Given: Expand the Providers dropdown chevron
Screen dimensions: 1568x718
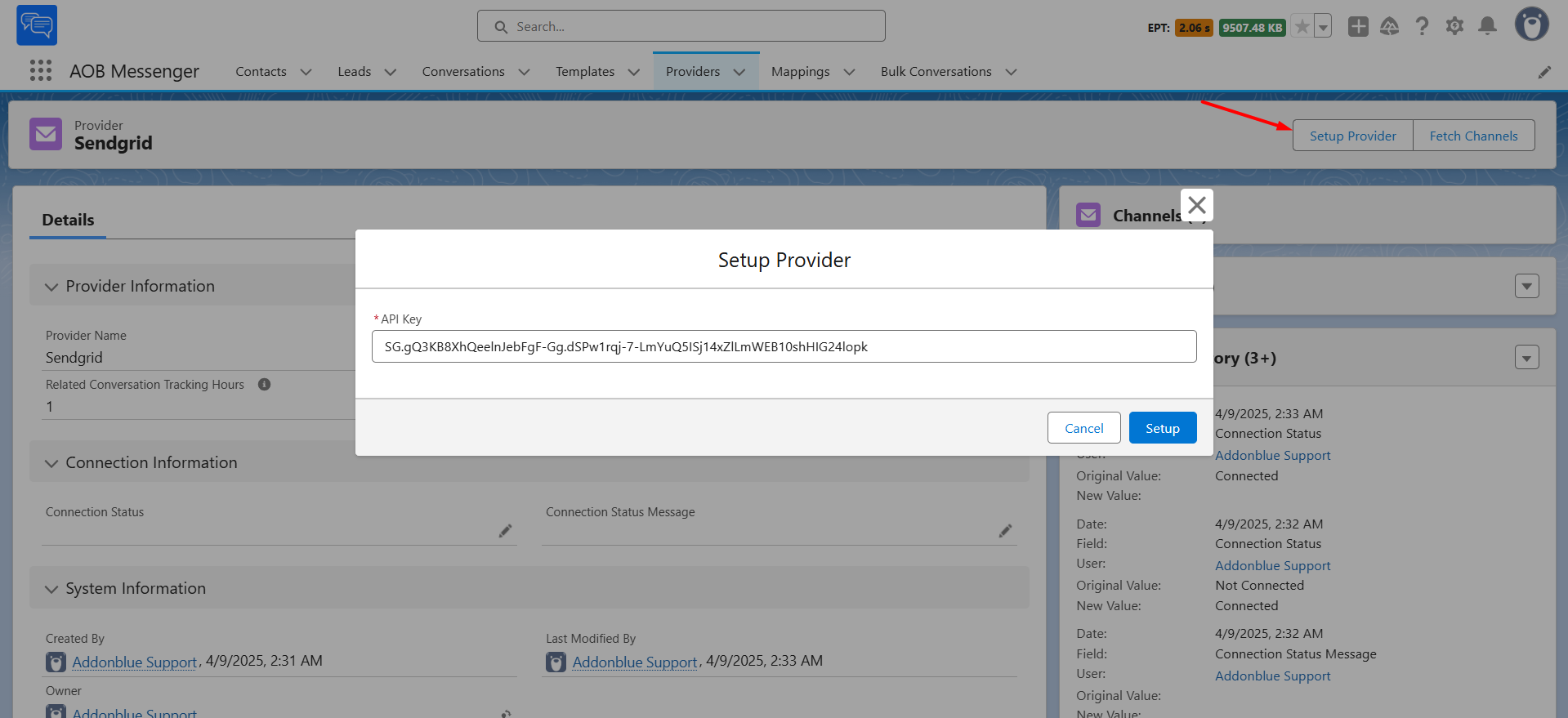Looking at the screenshot, I should tap(739, 72).
